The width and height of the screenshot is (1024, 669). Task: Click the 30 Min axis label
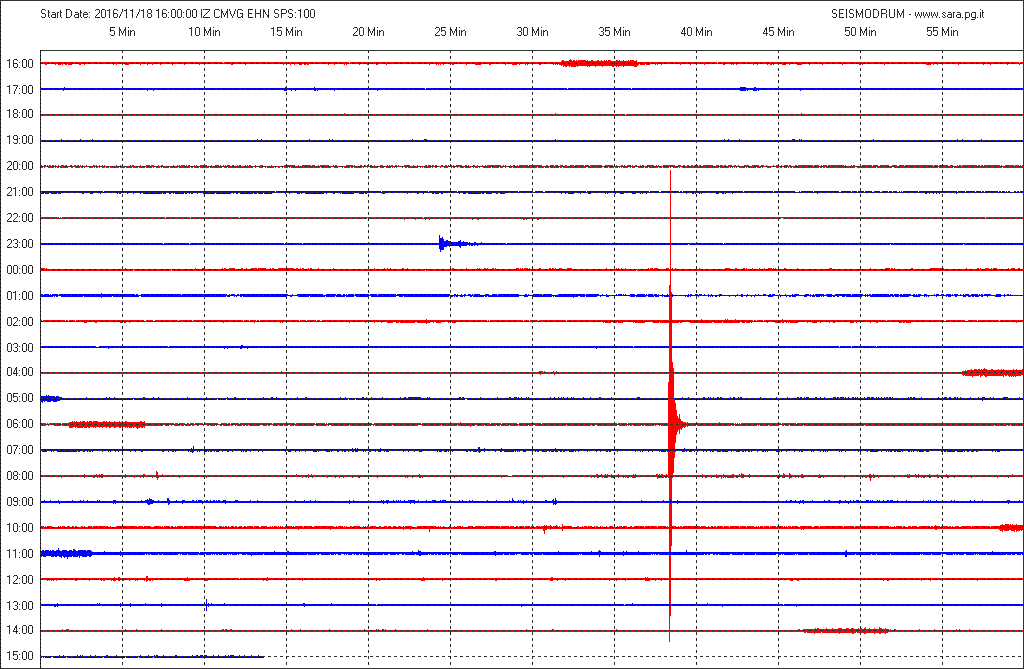click(532, 32)
